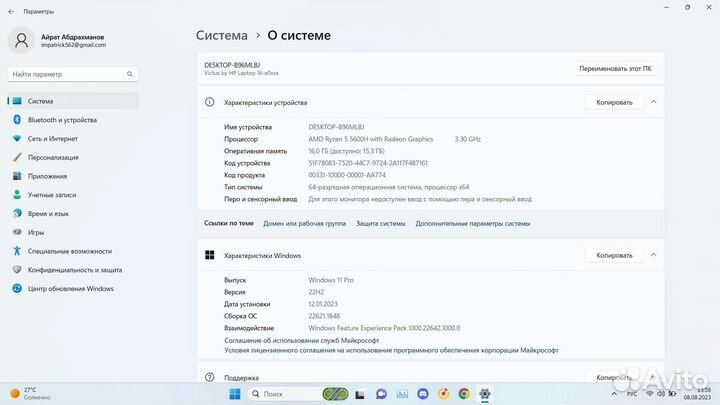
Task: Click 'AMD Ryzen 5 5600H with Radeon Graphics' text
Action: point(371,139)
